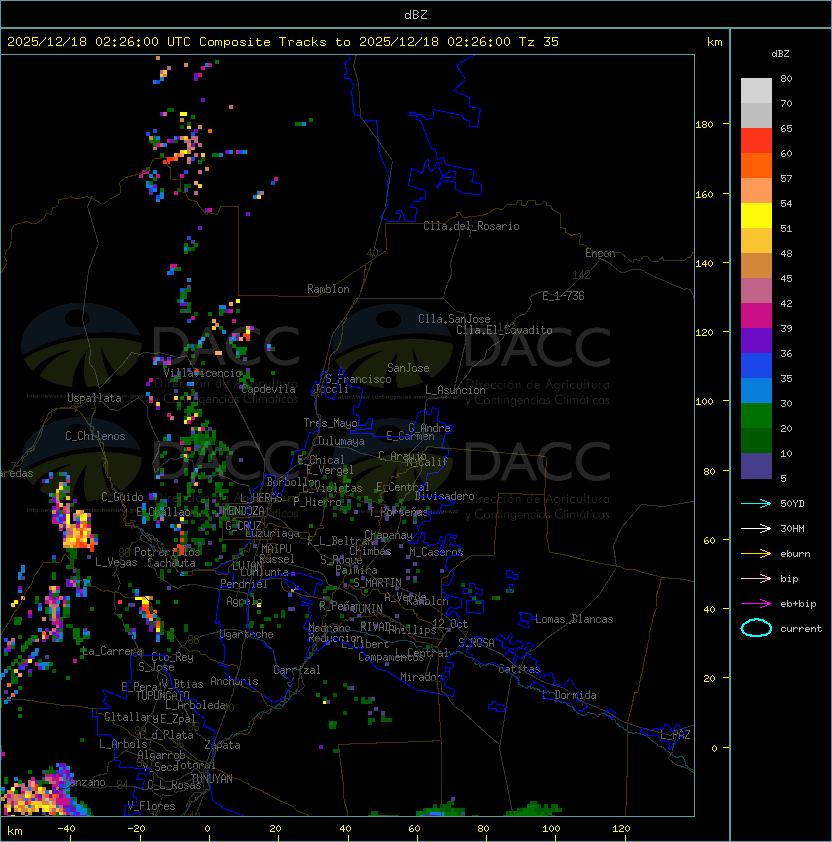
Task: Click the MAIPU label
Action: tap(276, 549)
